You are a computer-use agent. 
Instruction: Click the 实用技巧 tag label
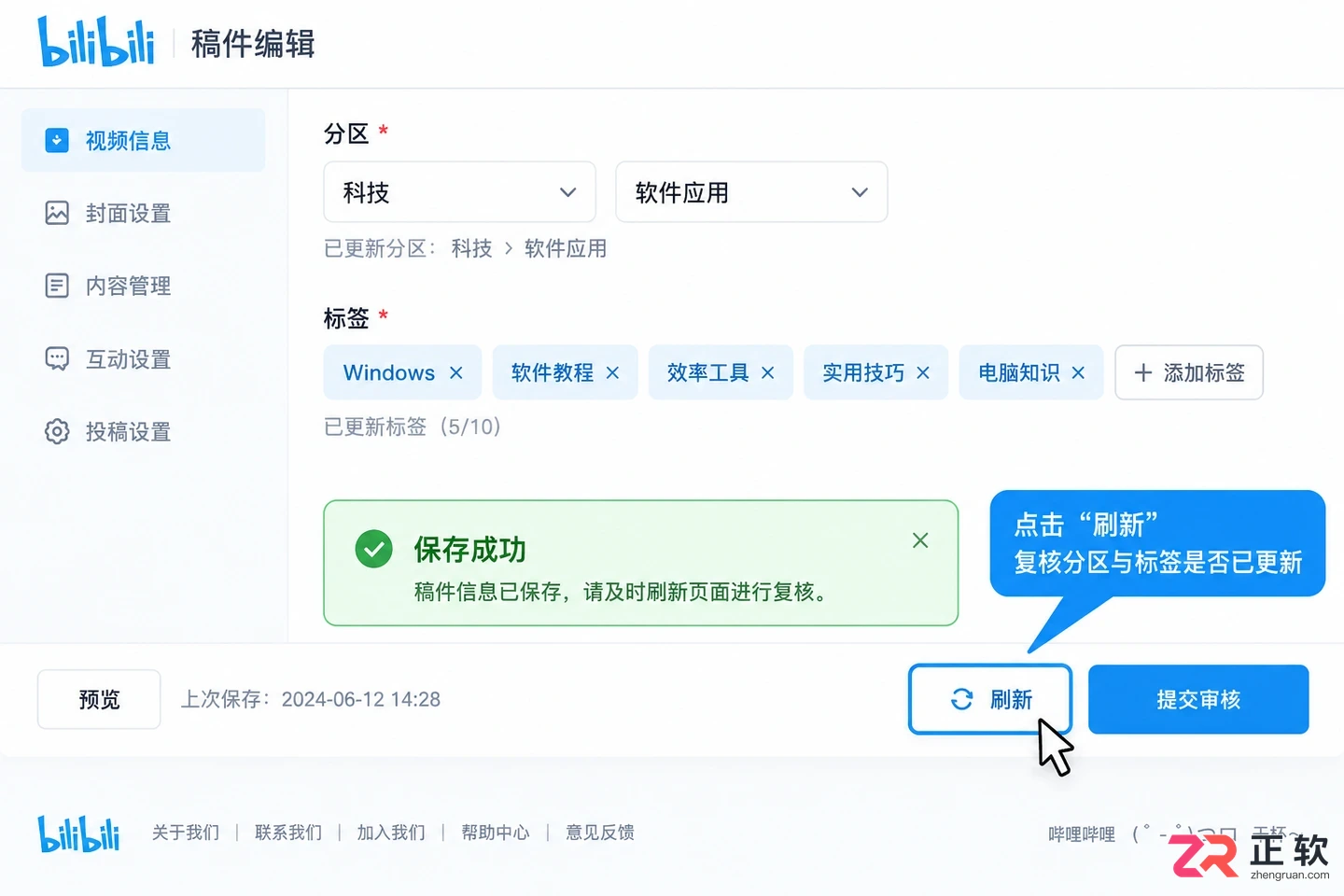pyautogui.click(x=863, y=372)
